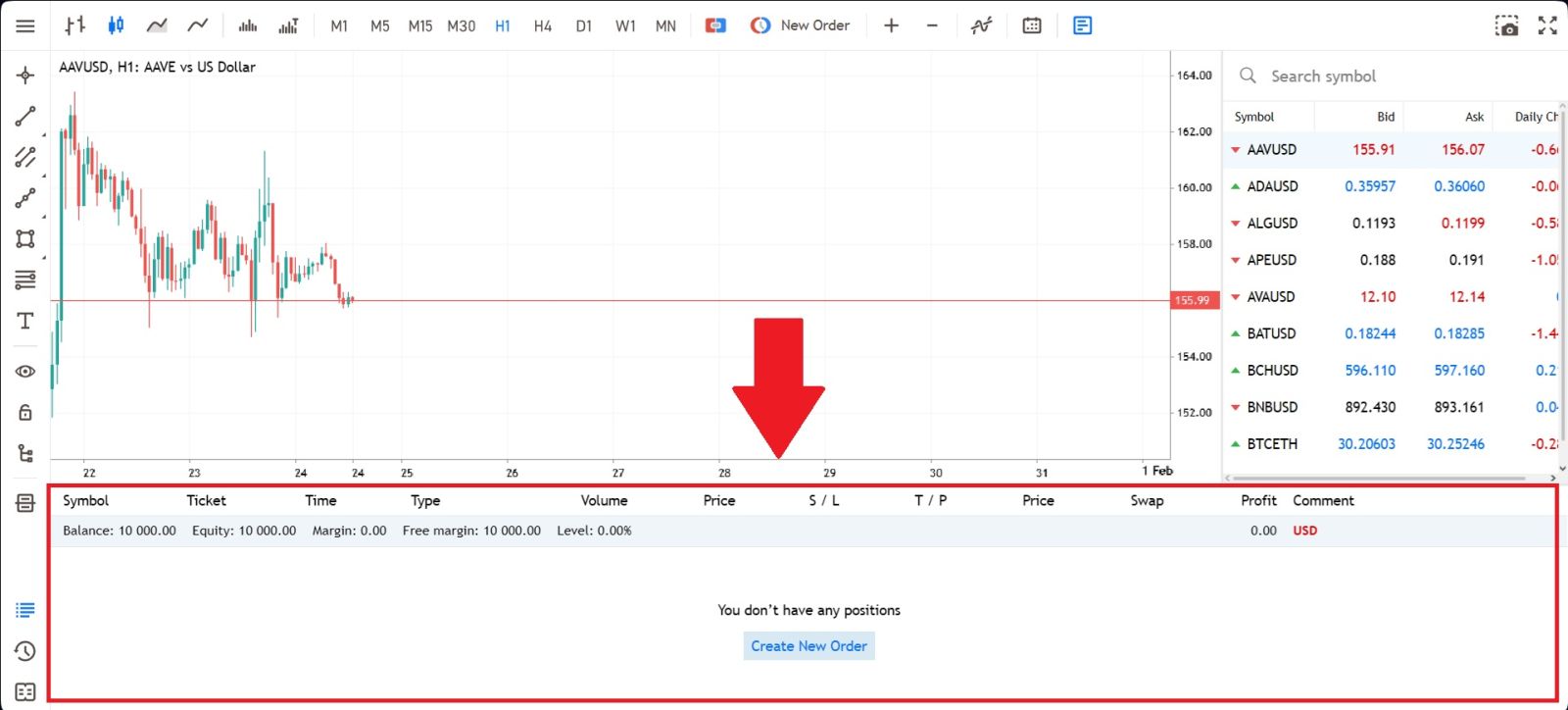Expand the shapes drawing tool group
The height and width of the screenshot is (710, 1568).
click(x=25, y=238)
